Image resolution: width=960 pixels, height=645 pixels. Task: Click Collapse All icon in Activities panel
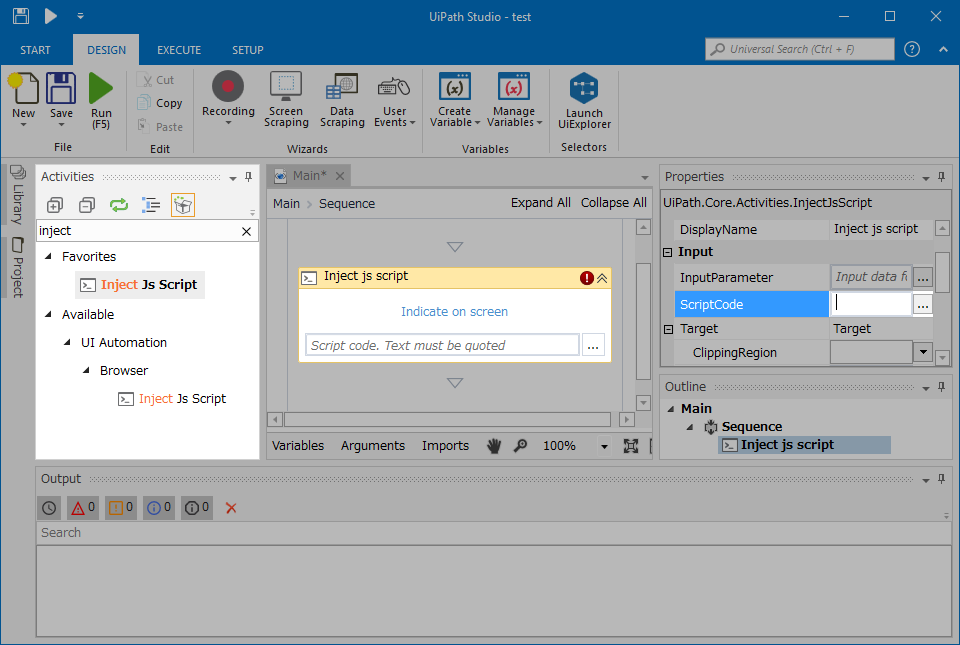[x=87, y=205]
